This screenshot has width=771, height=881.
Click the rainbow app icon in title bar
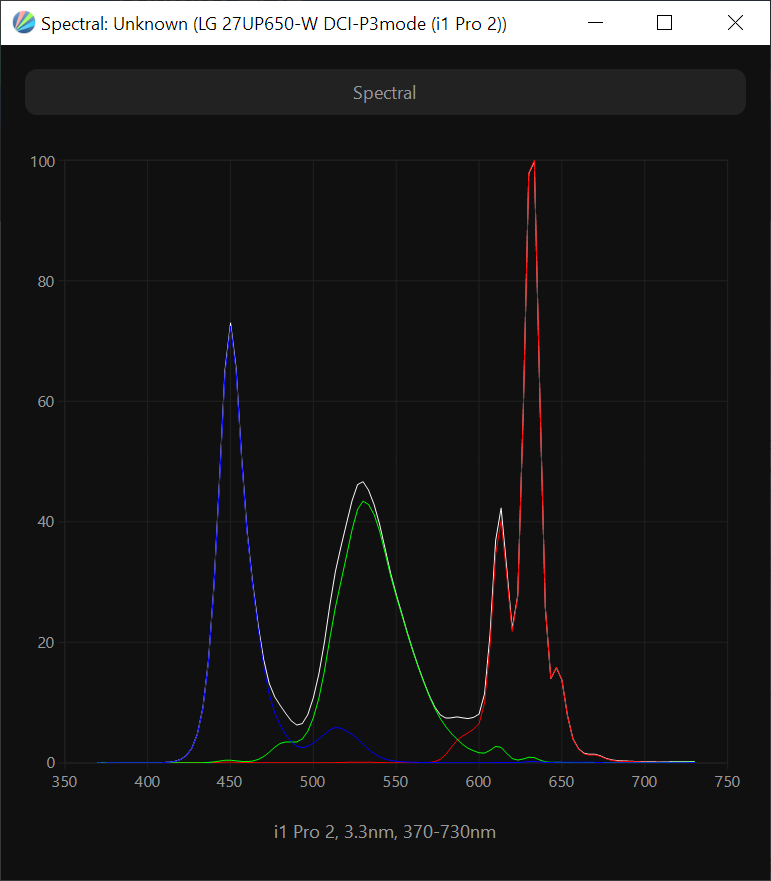(22, 23)
